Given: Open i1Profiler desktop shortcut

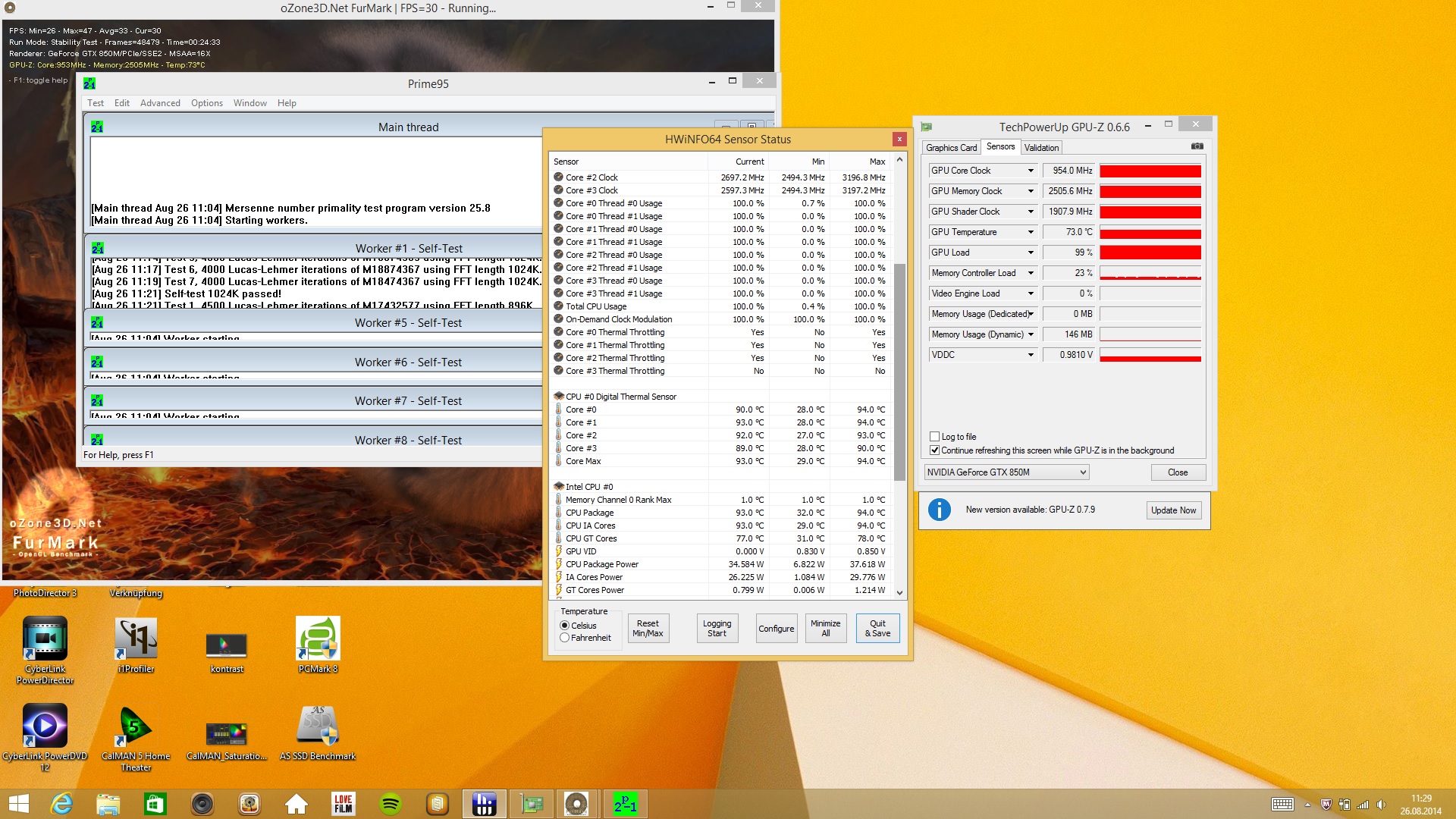Looking at the screenshot, I should 136,639.
